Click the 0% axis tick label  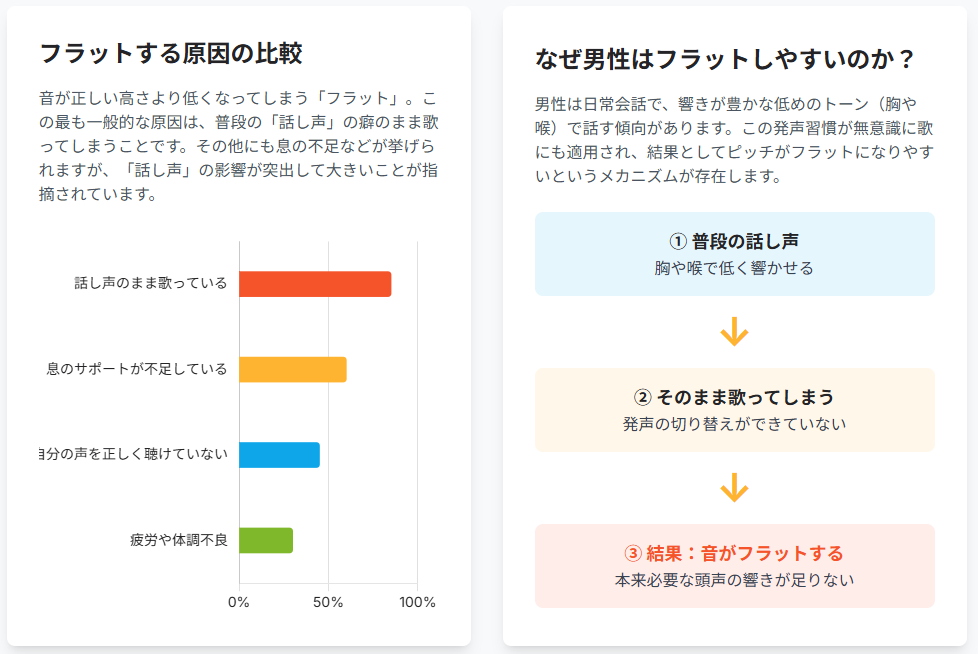point(239,602)
